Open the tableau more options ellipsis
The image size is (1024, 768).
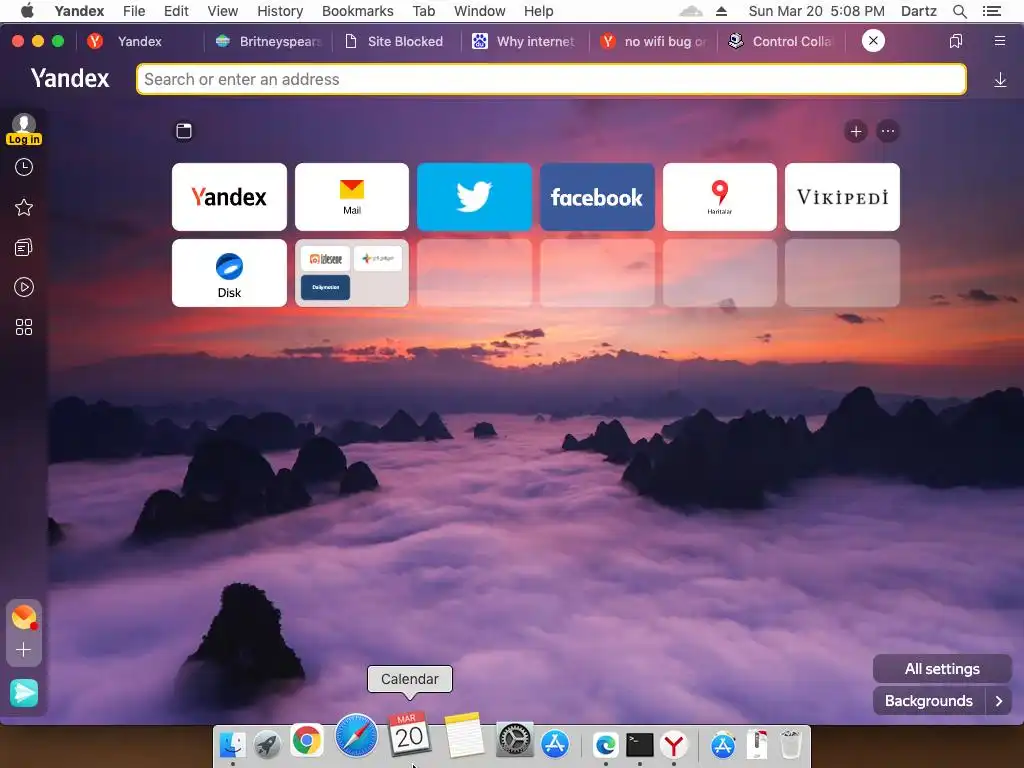888,131
